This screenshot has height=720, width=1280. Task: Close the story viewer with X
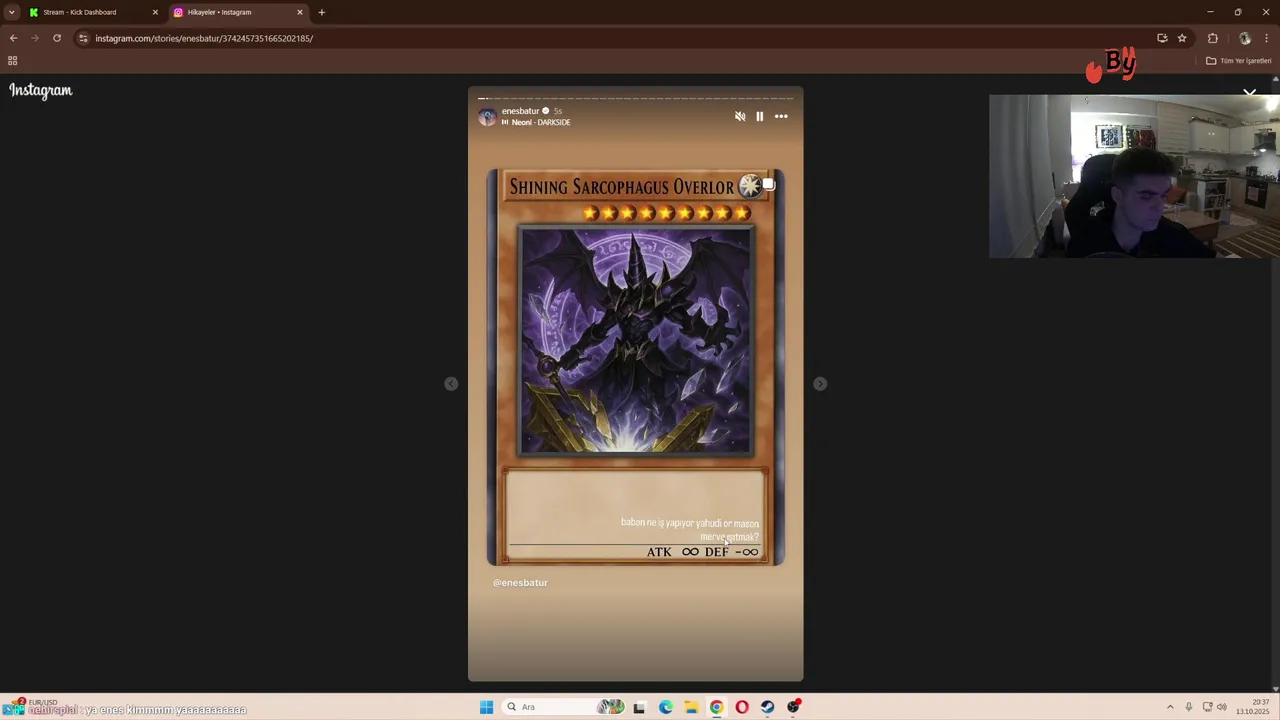click(1250, 93)
